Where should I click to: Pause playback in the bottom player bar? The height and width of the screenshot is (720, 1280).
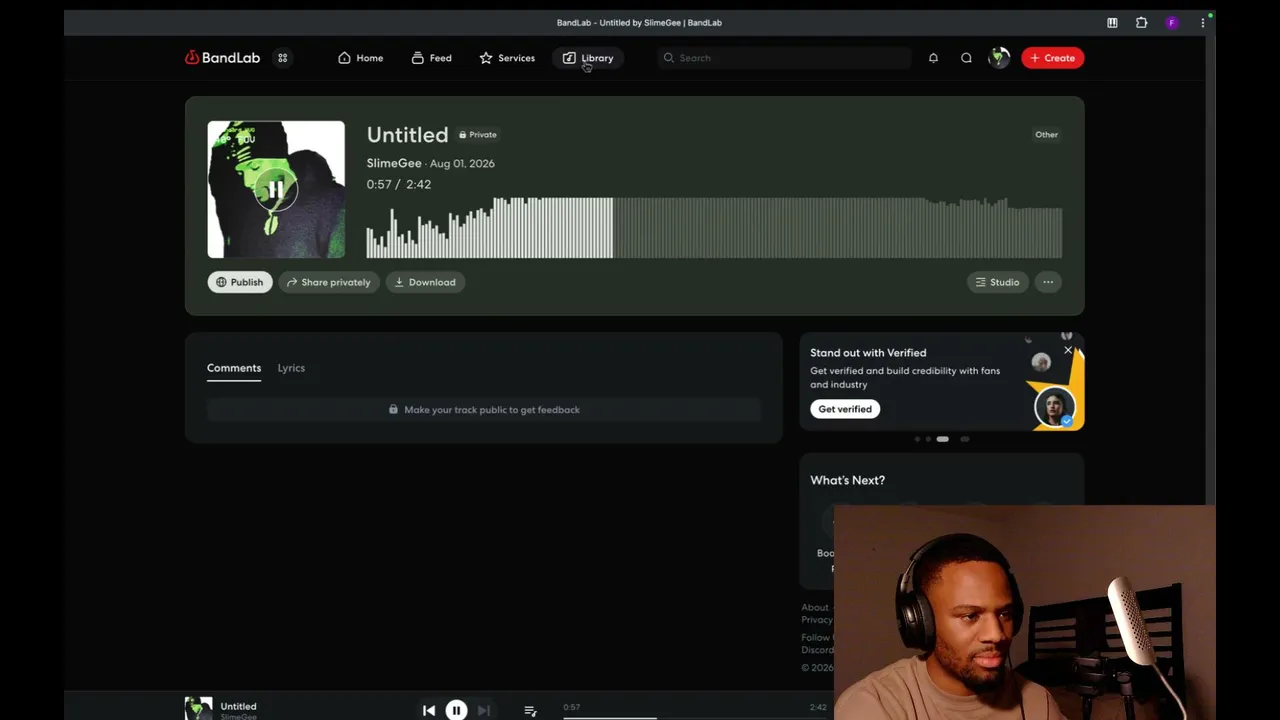[x=456, y=710]
